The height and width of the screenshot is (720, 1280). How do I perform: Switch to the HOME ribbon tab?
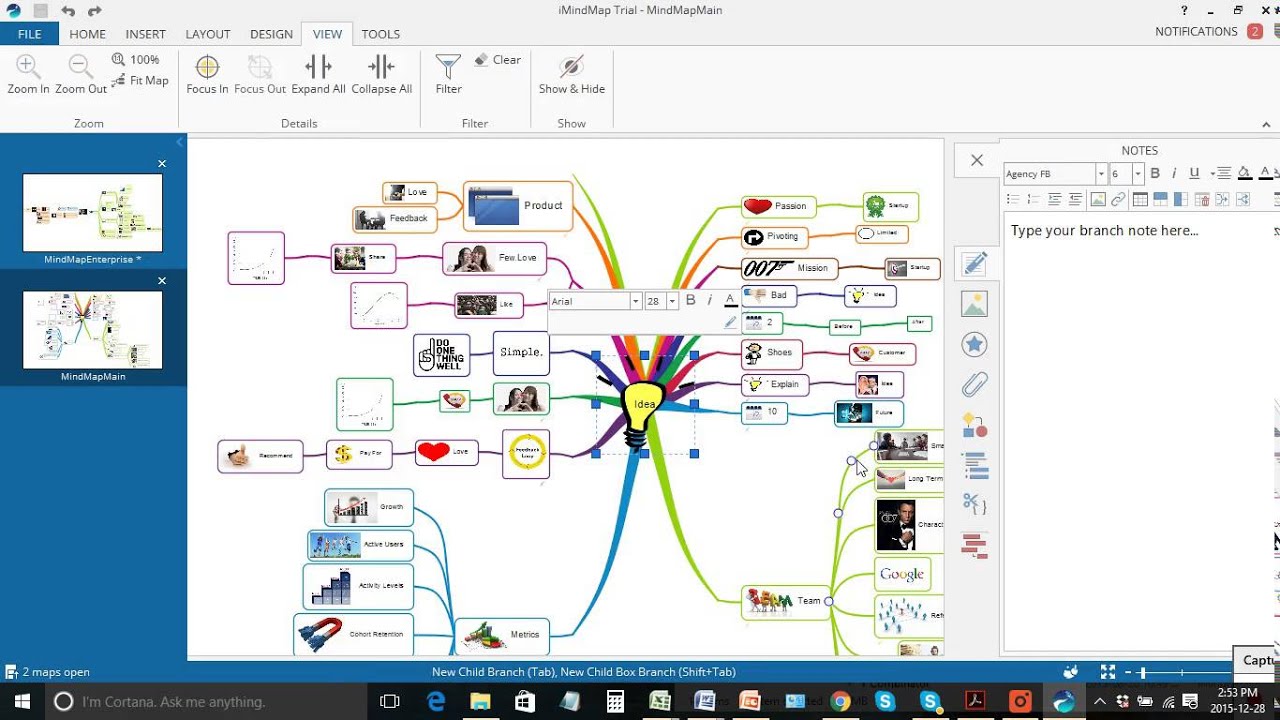point(87,34)
